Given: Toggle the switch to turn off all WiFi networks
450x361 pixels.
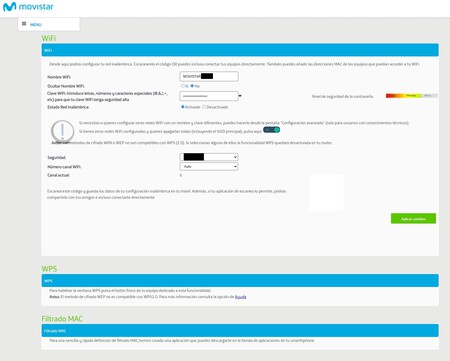Looking at the screenshot, I should pos(271,130).
